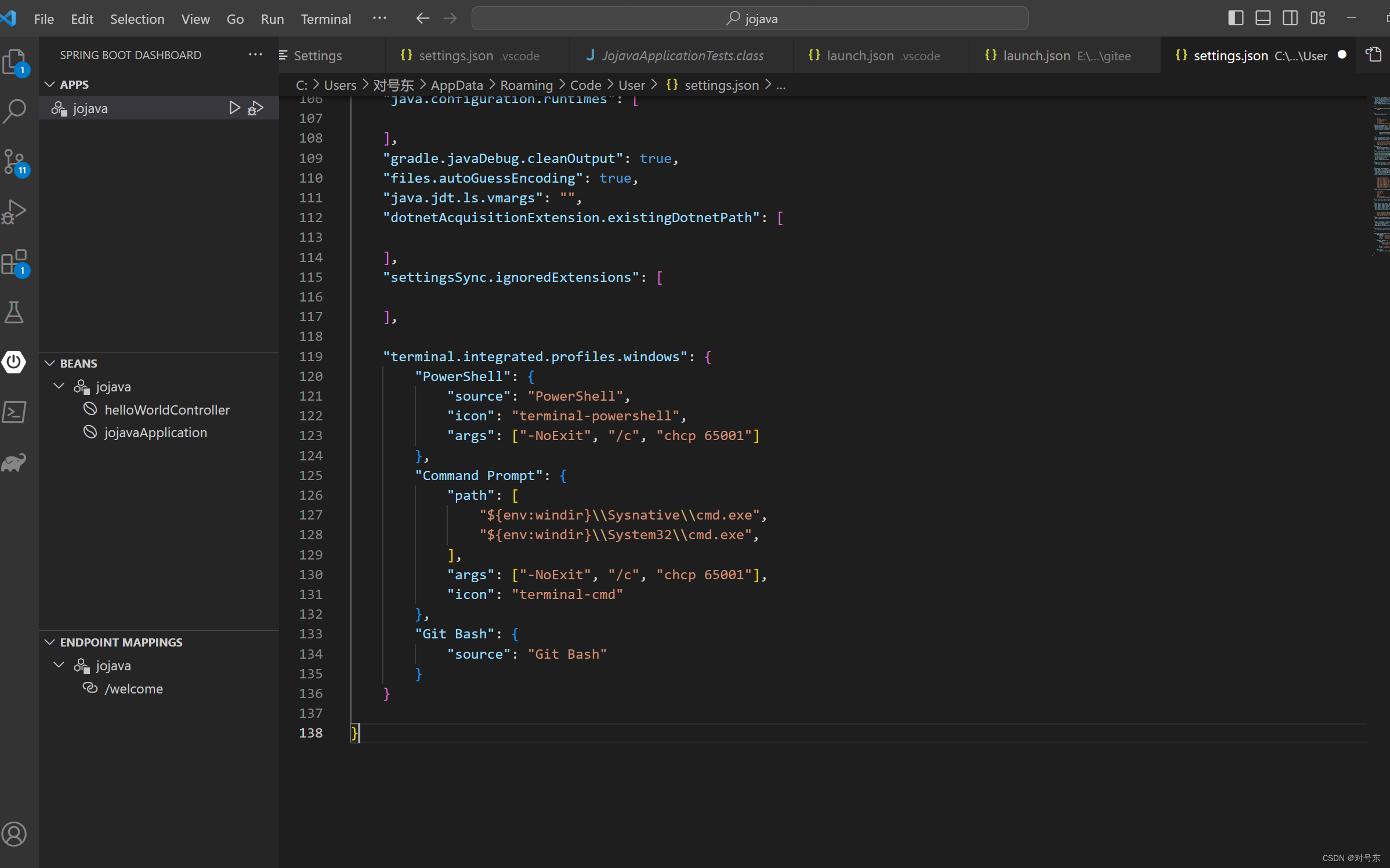The width and height of the screenshot is (1390, 868).
Task: Open Extensions view icon
Action: 14,263
